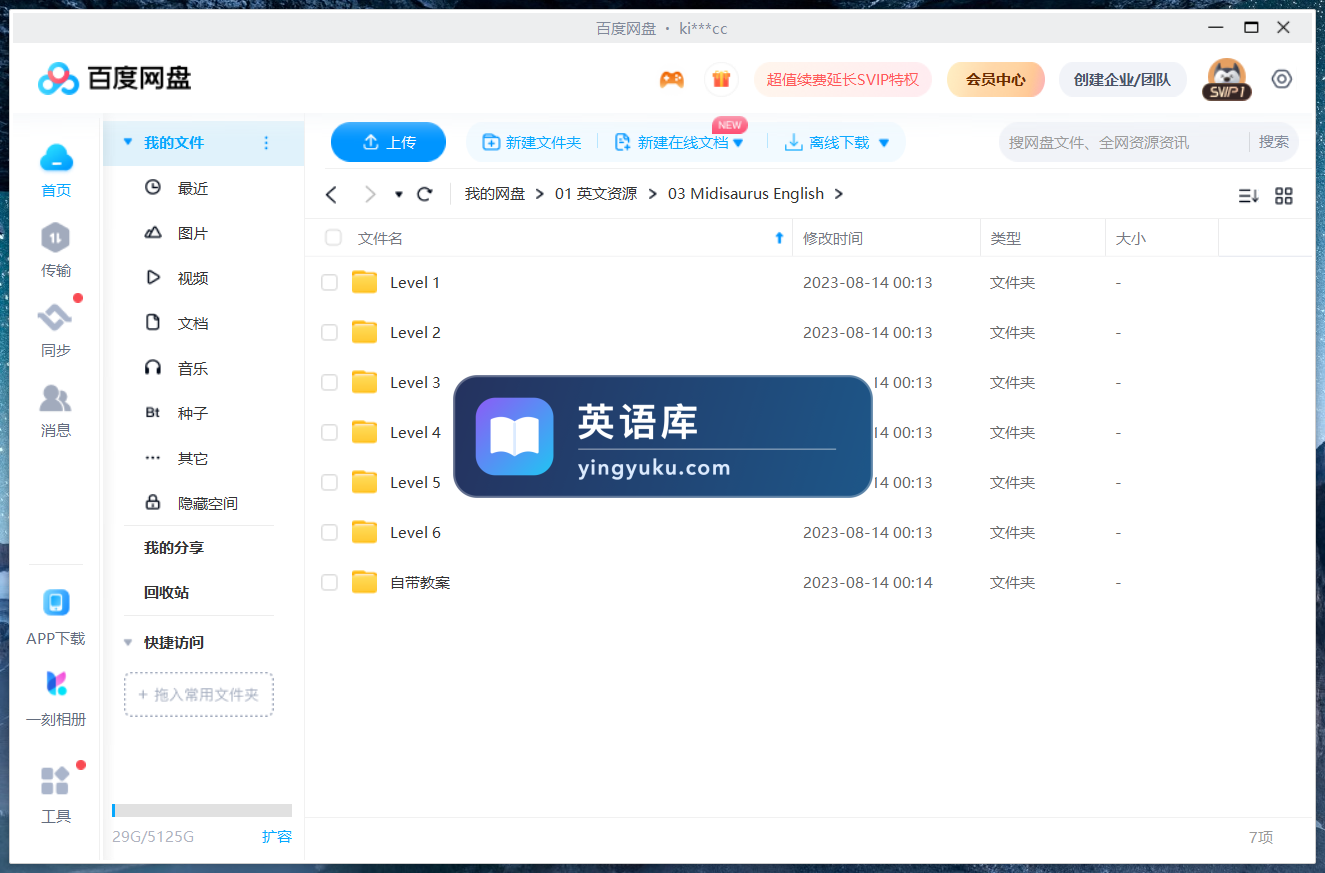Click the sort arrow in 文件名 column

tap(779, 238)
